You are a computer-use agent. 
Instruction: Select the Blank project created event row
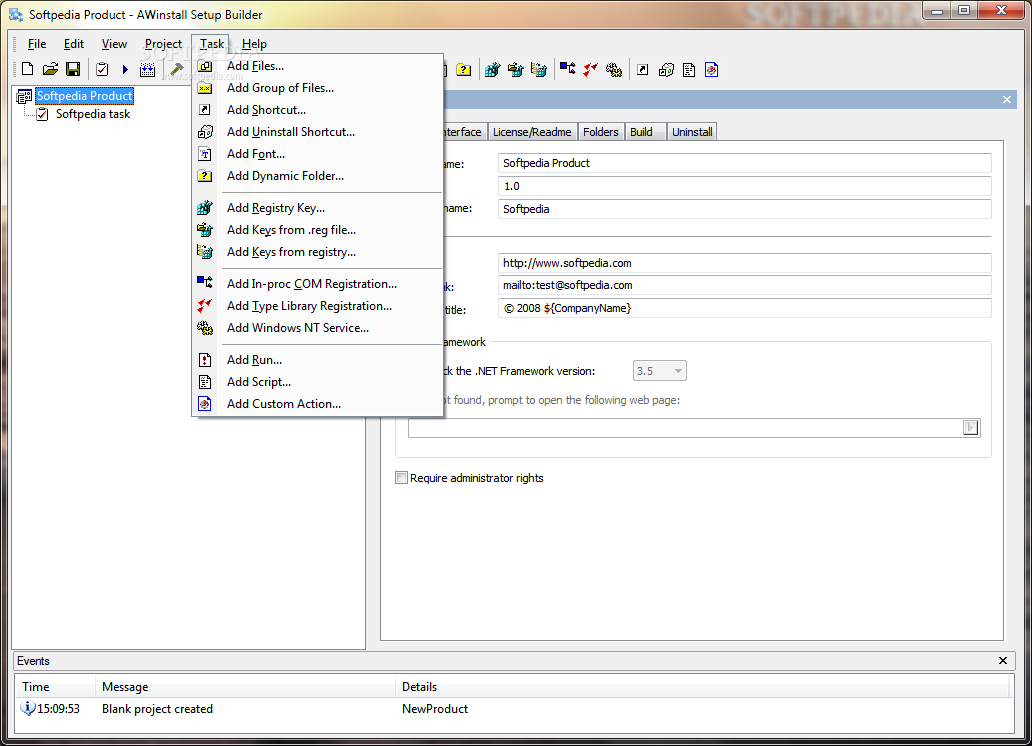513,709
